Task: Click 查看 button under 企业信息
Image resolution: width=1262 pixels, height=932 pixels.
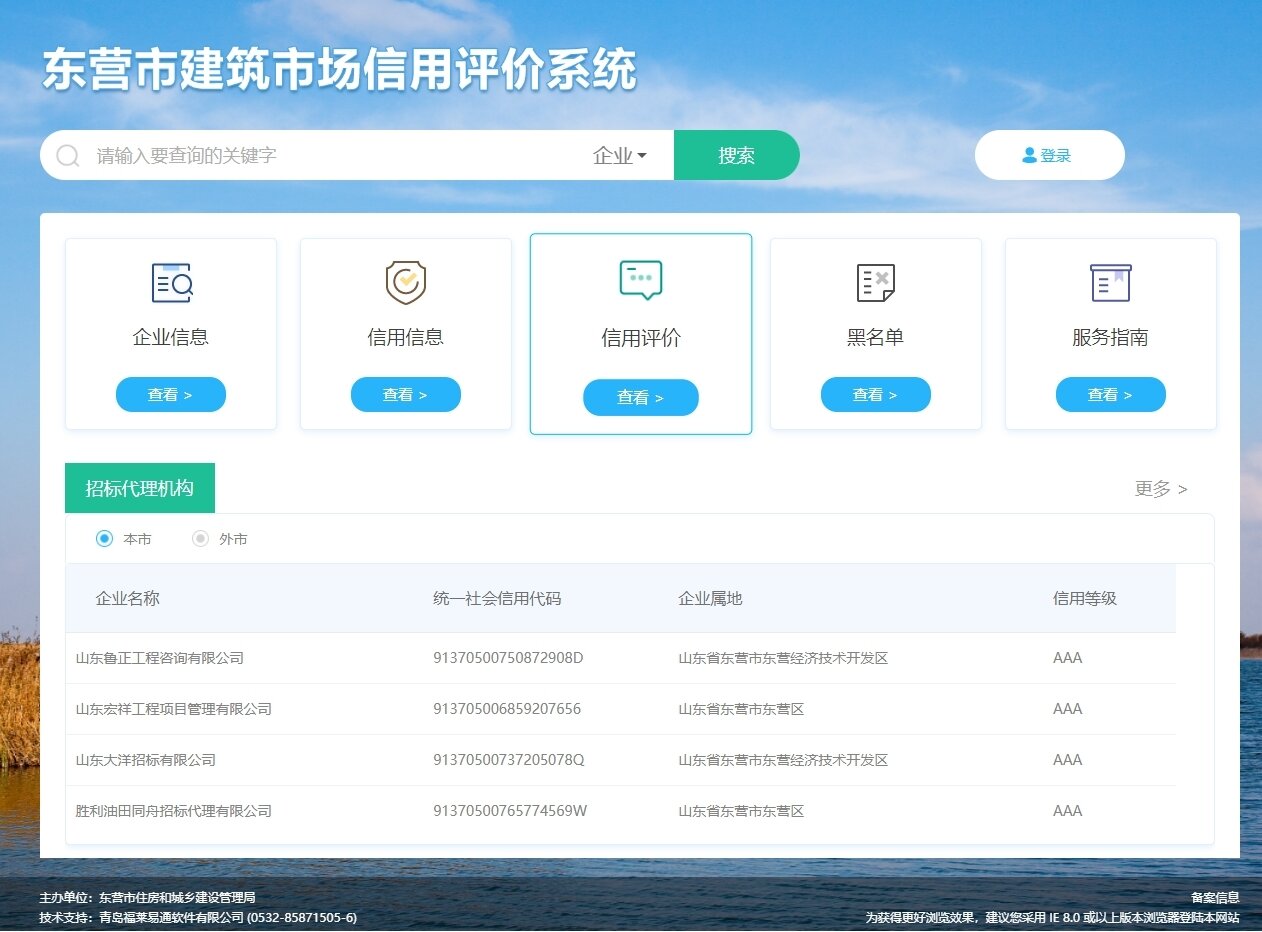Action: click(x=171, y=395)
